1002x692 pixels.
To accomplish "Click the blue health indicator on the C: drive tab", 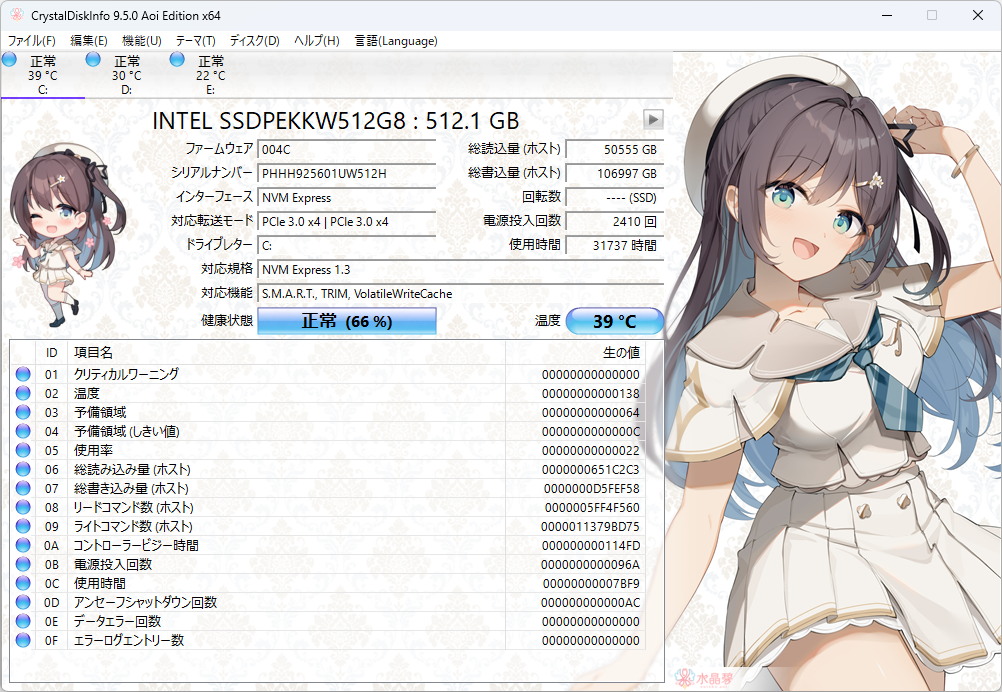I will coord(10,62).
